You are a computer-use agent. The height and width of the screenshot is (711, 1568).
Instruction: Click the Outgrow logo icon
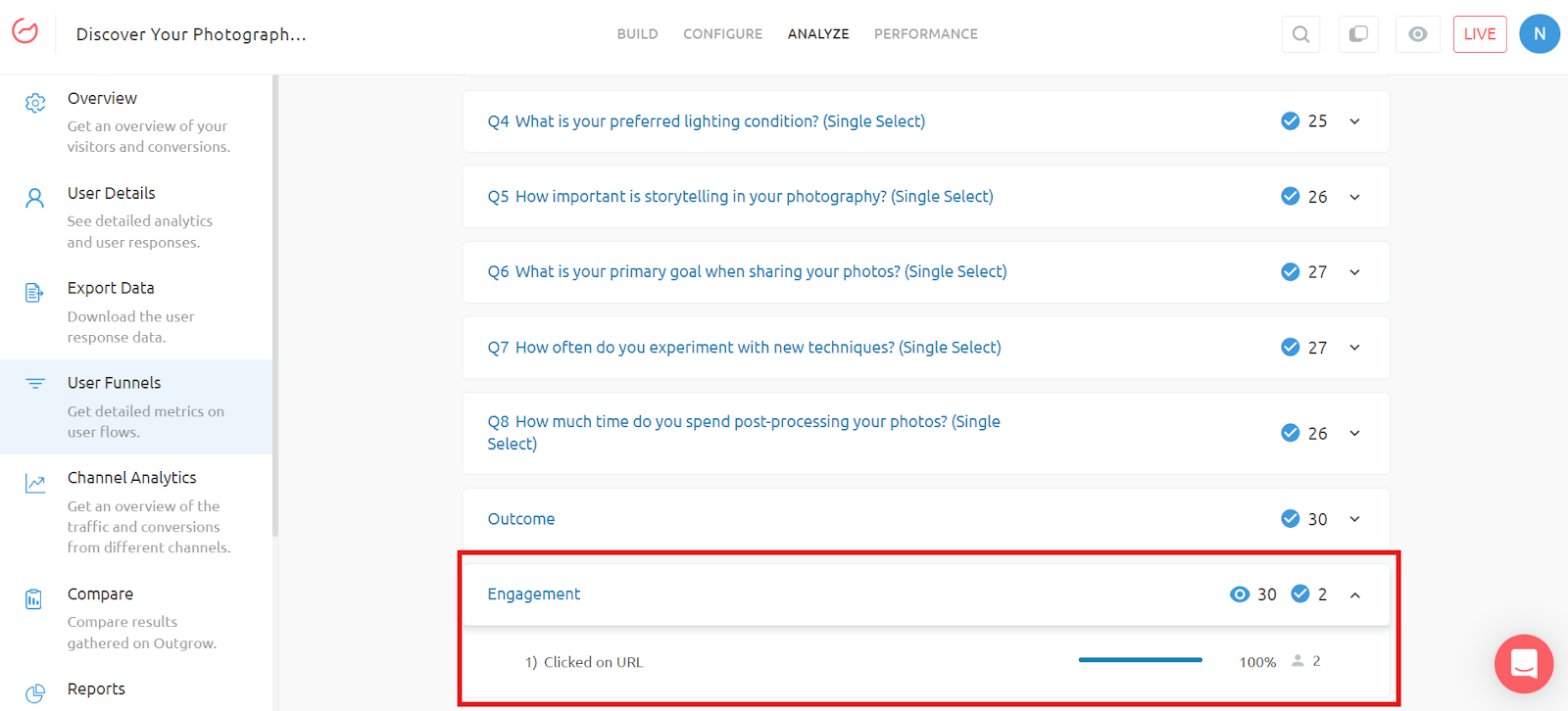click(x=25, y=31)
